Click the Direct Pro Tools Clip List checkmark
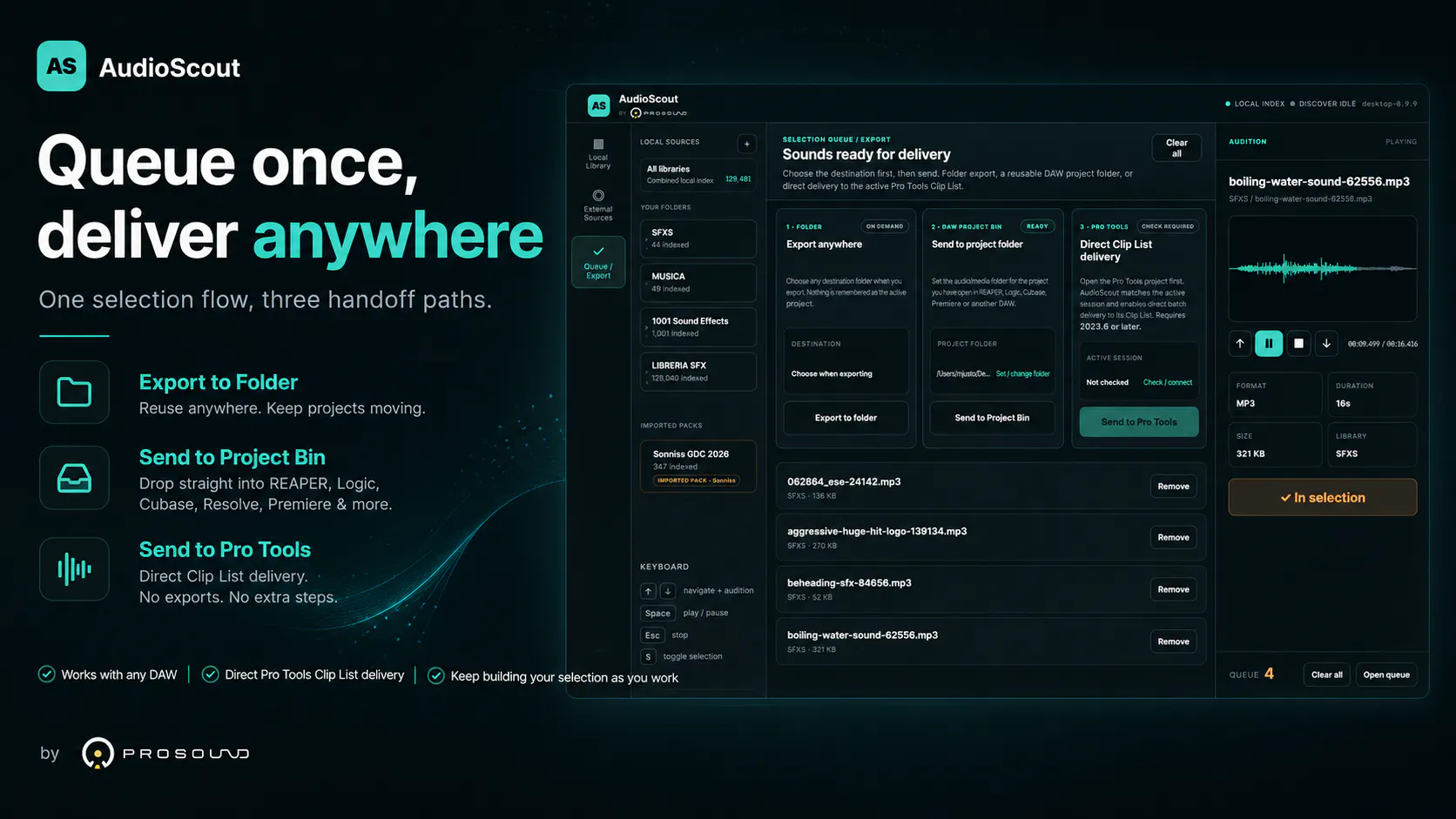Screen dimensions: 1456x819 coord(210,675)
